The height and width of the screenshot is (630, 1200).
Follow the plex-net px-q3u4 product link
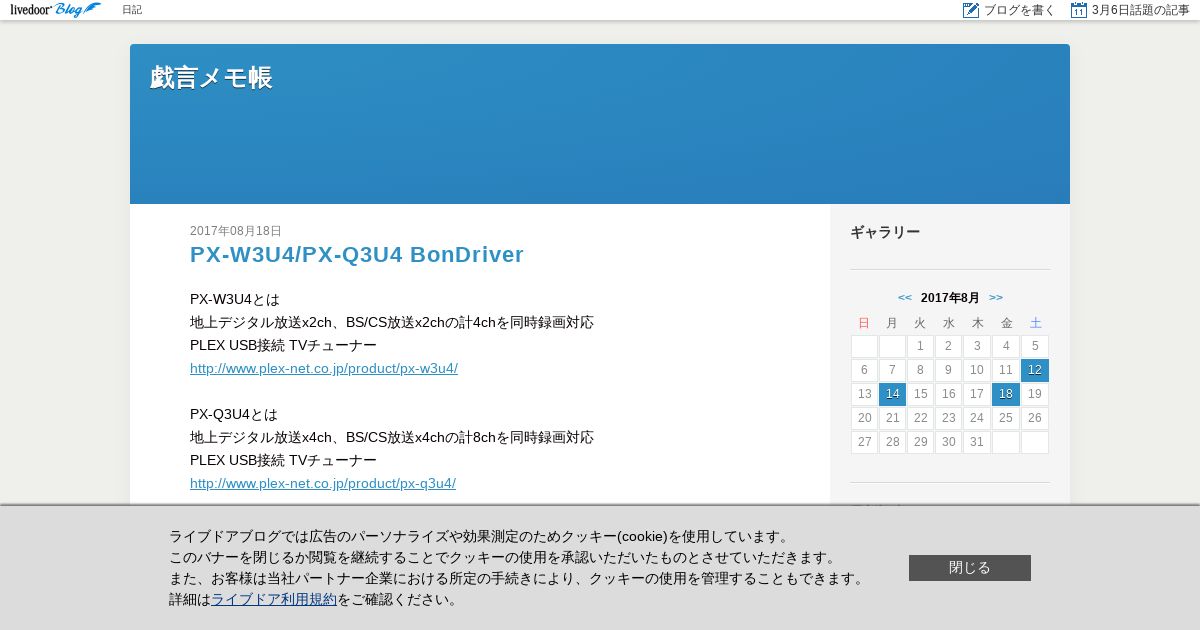[x=323, y=483]
